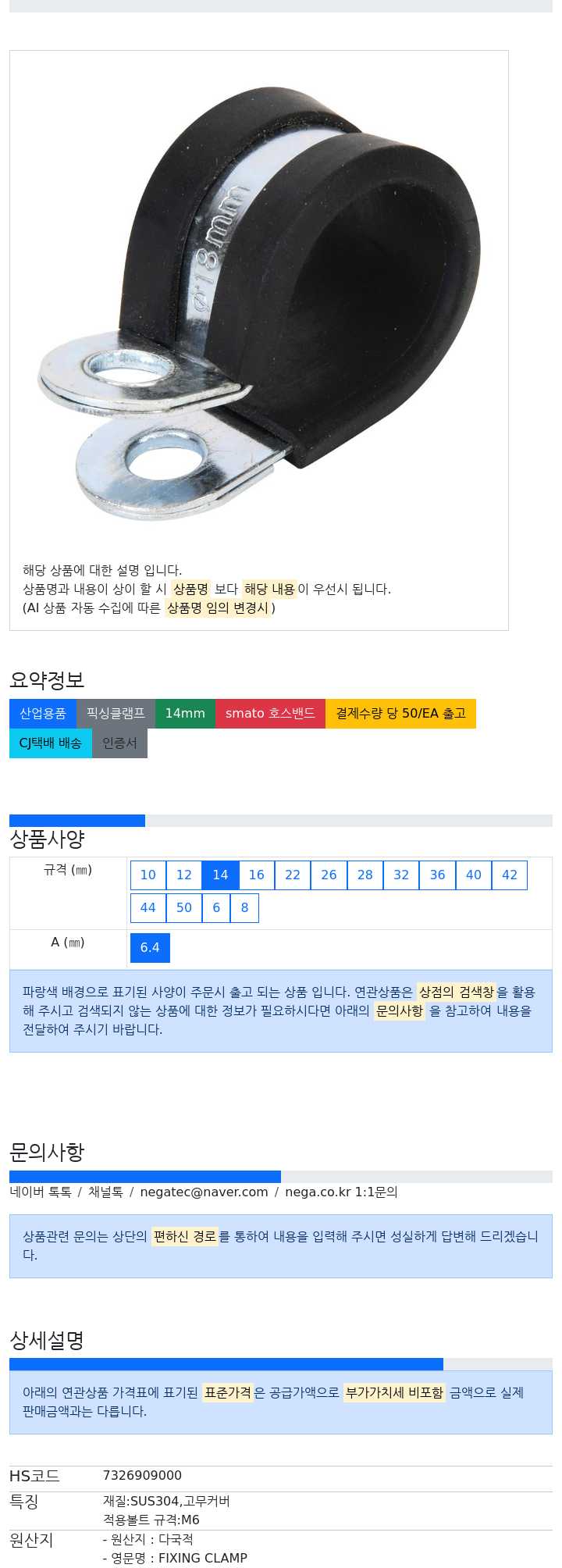562x1568 pixels.
Task: Choose the 16 mm size button
Action: (x=257, y=875)
